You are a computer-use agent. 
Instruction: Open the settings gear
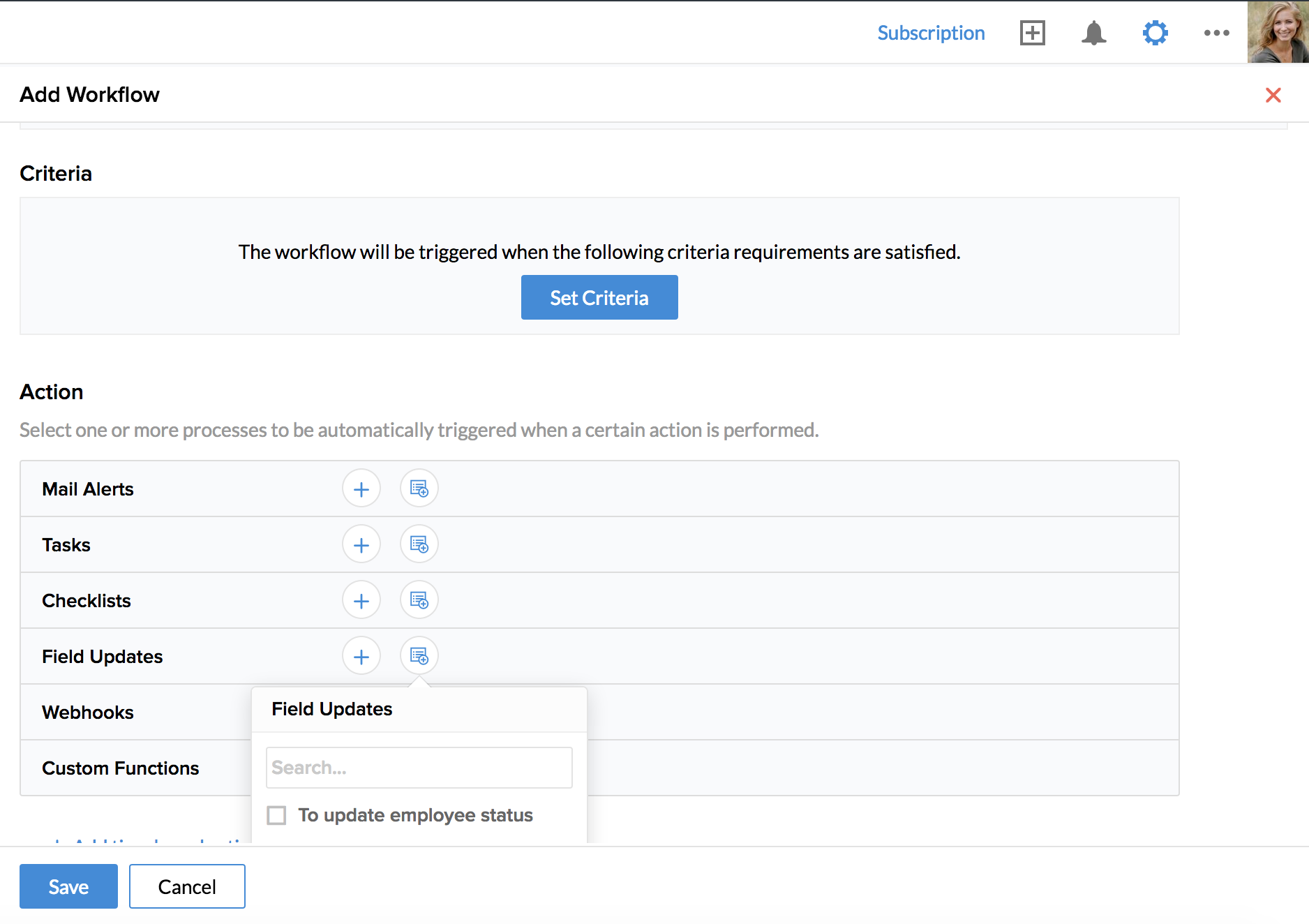(1155, 33)
